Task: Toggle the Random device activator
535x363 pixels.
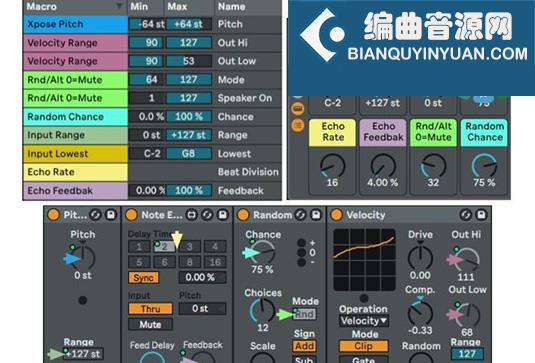Action: pos(243,215)
